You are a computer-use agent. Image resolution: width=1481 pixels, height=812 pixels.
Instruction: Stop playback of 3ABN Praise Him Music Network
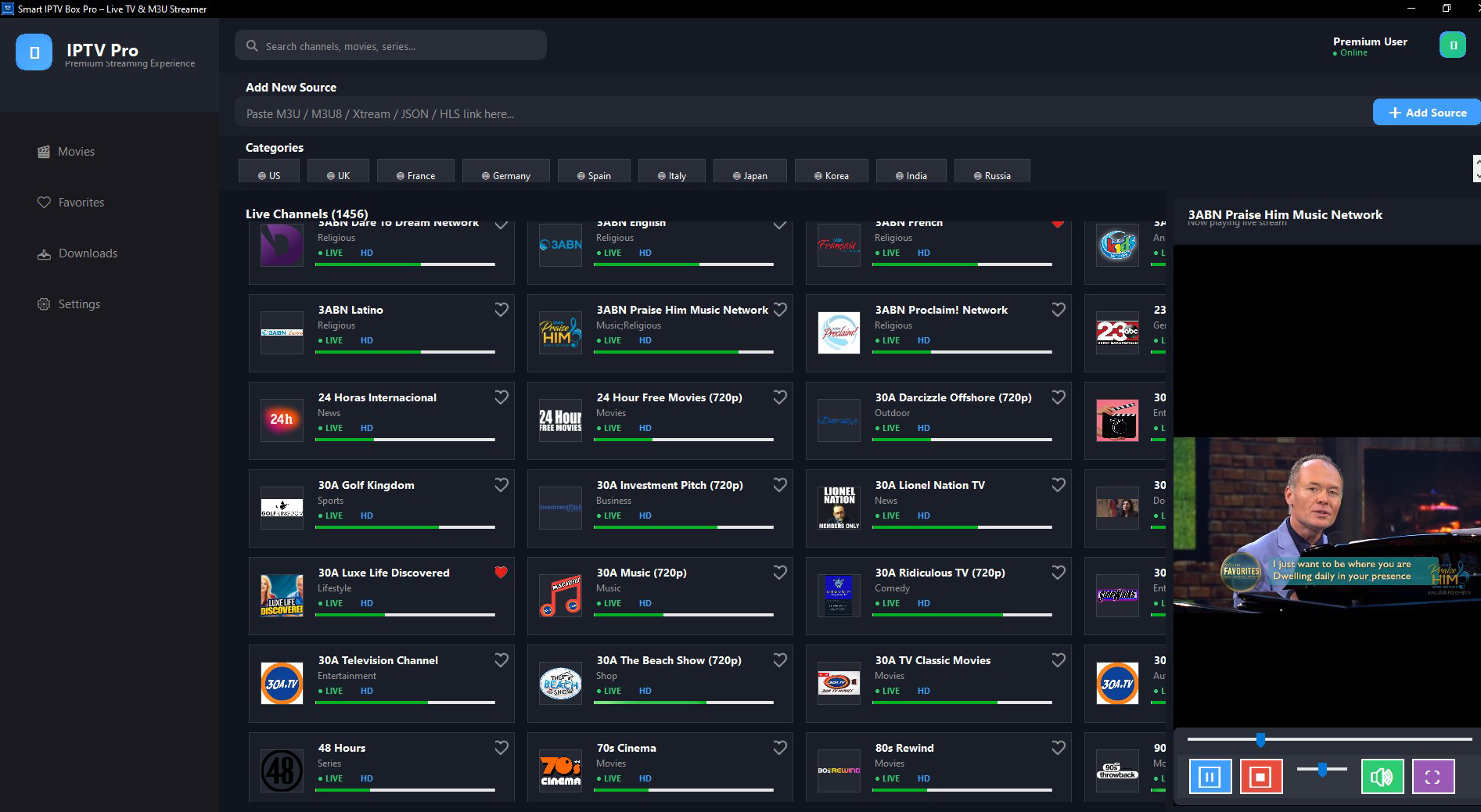click(x=1260, y=777)
